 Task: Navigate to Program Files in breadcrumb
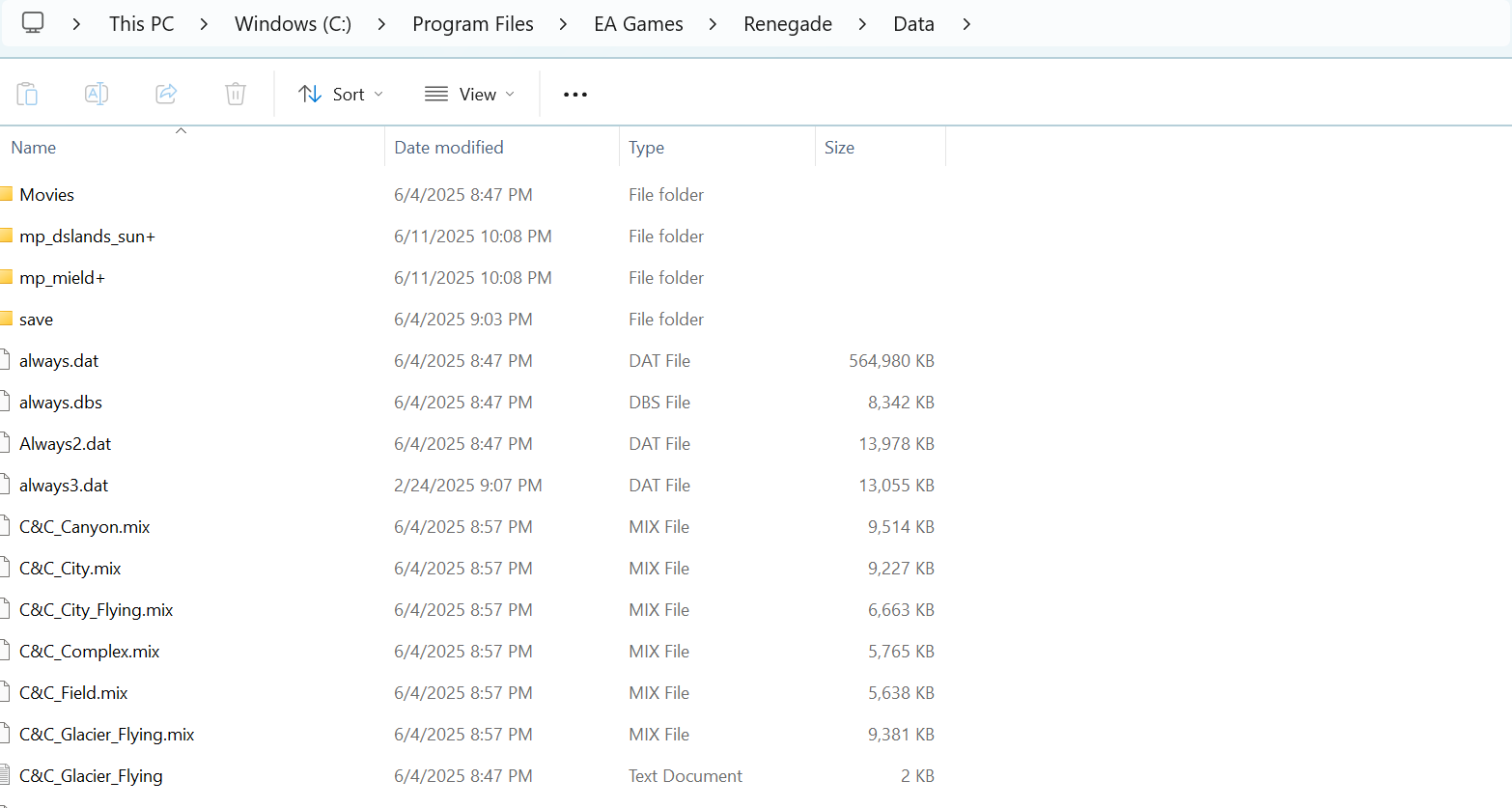click(x=472, y=24)
